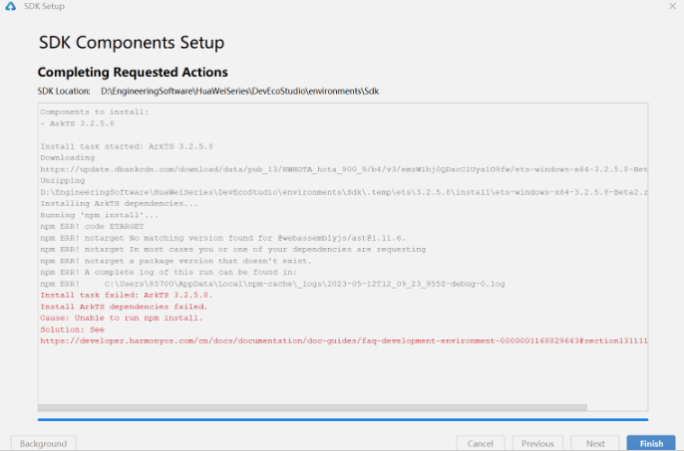Click the 'Completing Requested Actions' heading
The image size is (684, 451).
tap(133, 72)
